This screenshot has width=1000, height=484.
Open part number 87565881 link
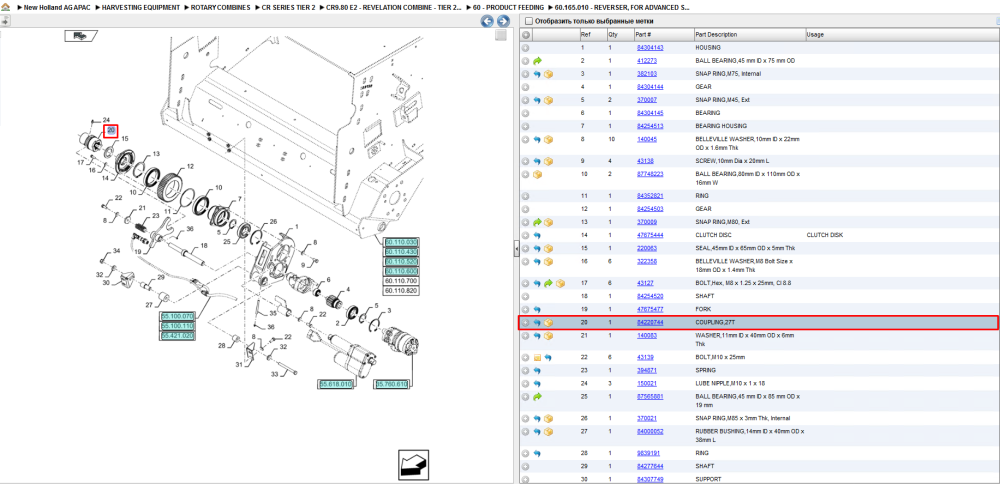coord(650,397)
